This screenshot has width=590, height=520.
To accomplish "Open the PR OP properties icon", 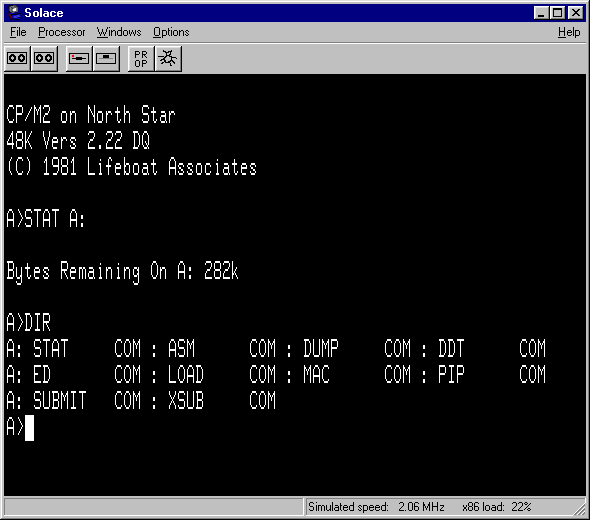I will point(141,58).
